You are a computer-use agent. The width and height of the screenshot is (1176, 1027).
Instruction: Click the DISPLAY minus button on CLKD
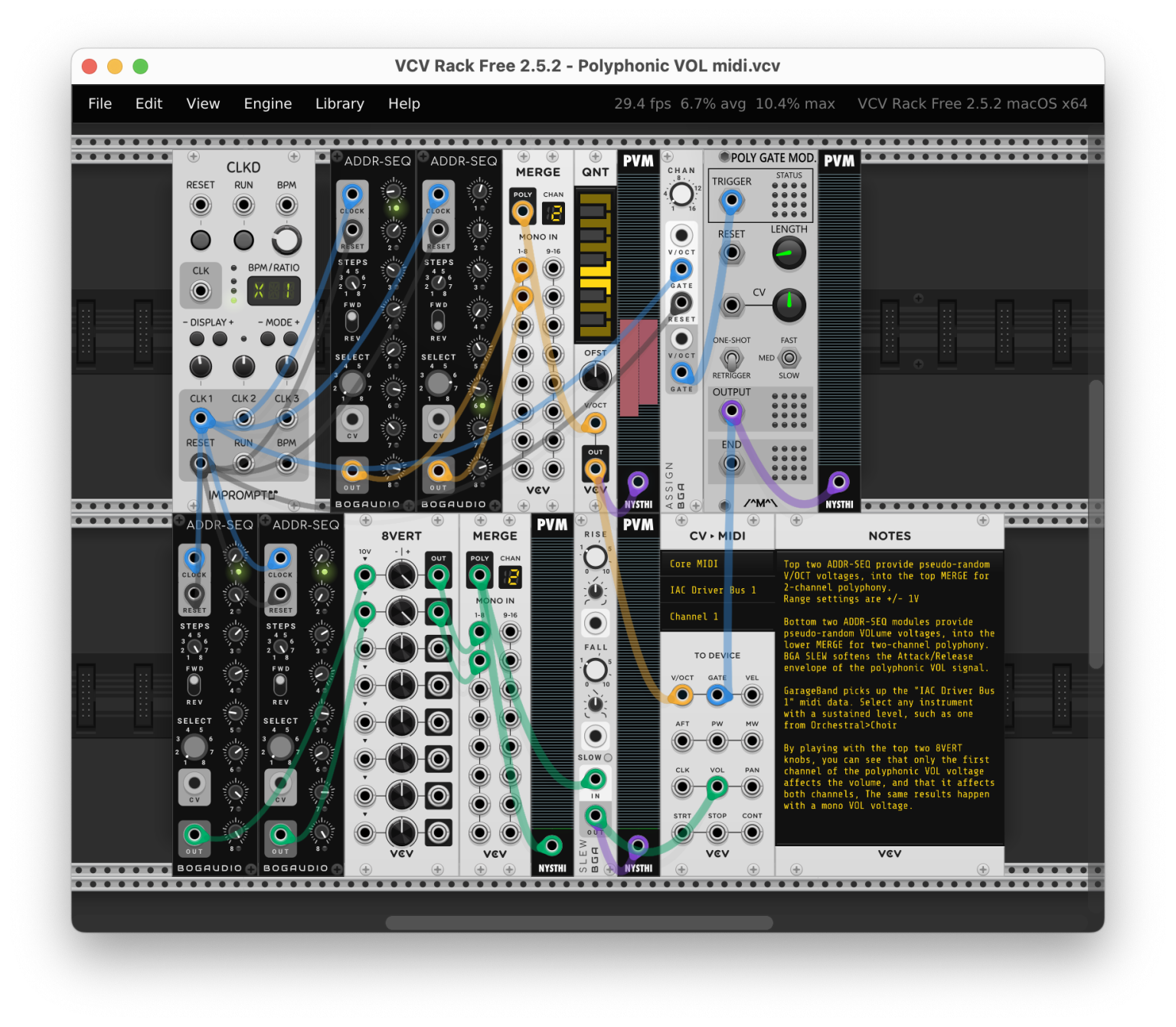click(x=197, y=339)
